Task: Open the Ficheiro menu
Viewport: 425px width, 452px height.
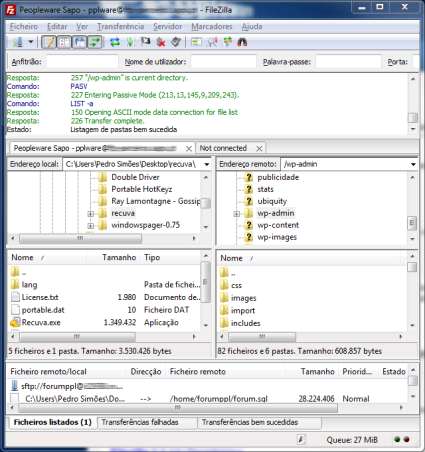Action: (24, 26)
